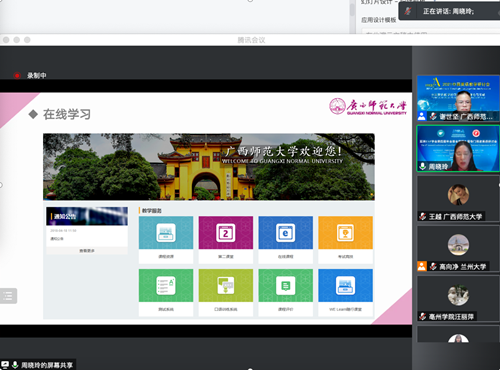Screen dimensions: 500x370
Task: Select 谢世坚's video thumbnail
Action: [458, 98]
